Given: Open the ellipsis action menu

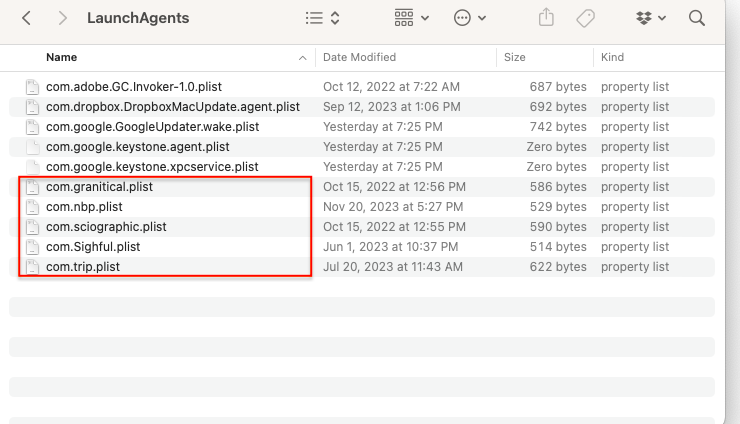Looking at the screenshot, I should tap(470, 18).
